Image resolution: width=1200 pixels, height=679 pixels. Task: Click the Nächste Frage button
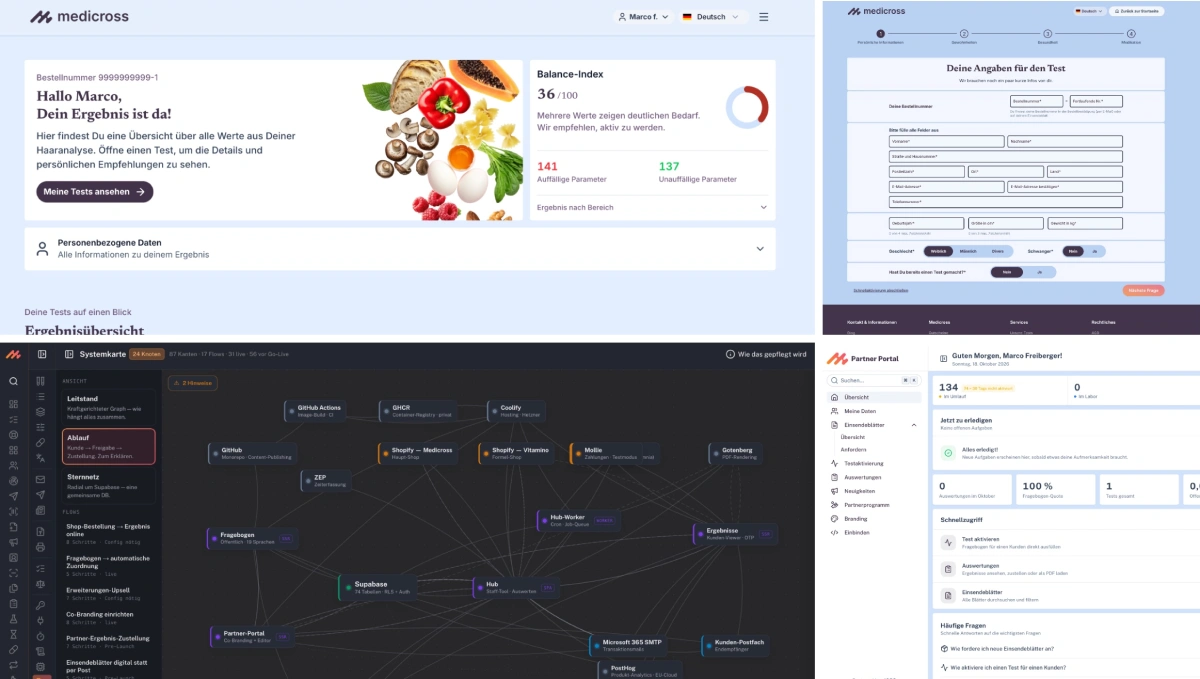coord(1143,290)
